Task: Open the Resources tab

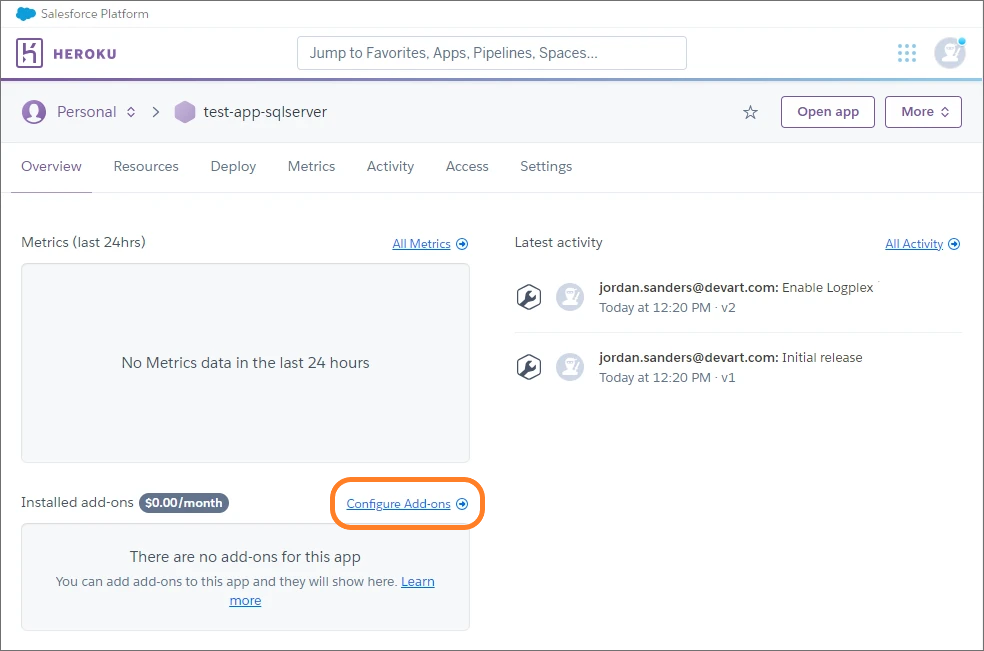Action: (x=146, y=166)
